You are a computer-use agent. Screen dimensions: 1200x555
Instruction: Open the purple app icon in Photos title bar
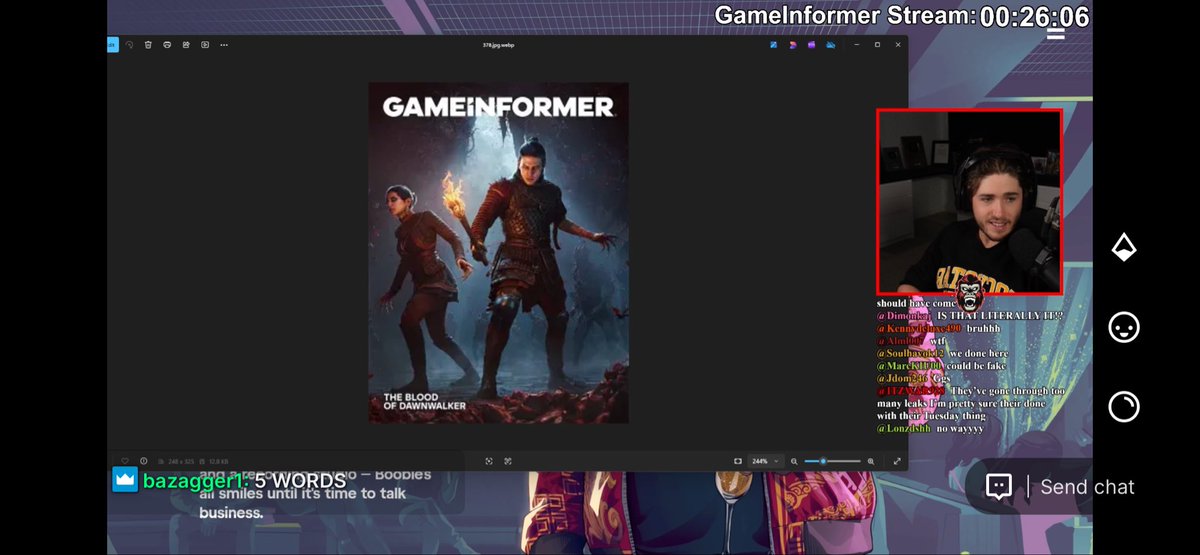(x=811, y=44)
